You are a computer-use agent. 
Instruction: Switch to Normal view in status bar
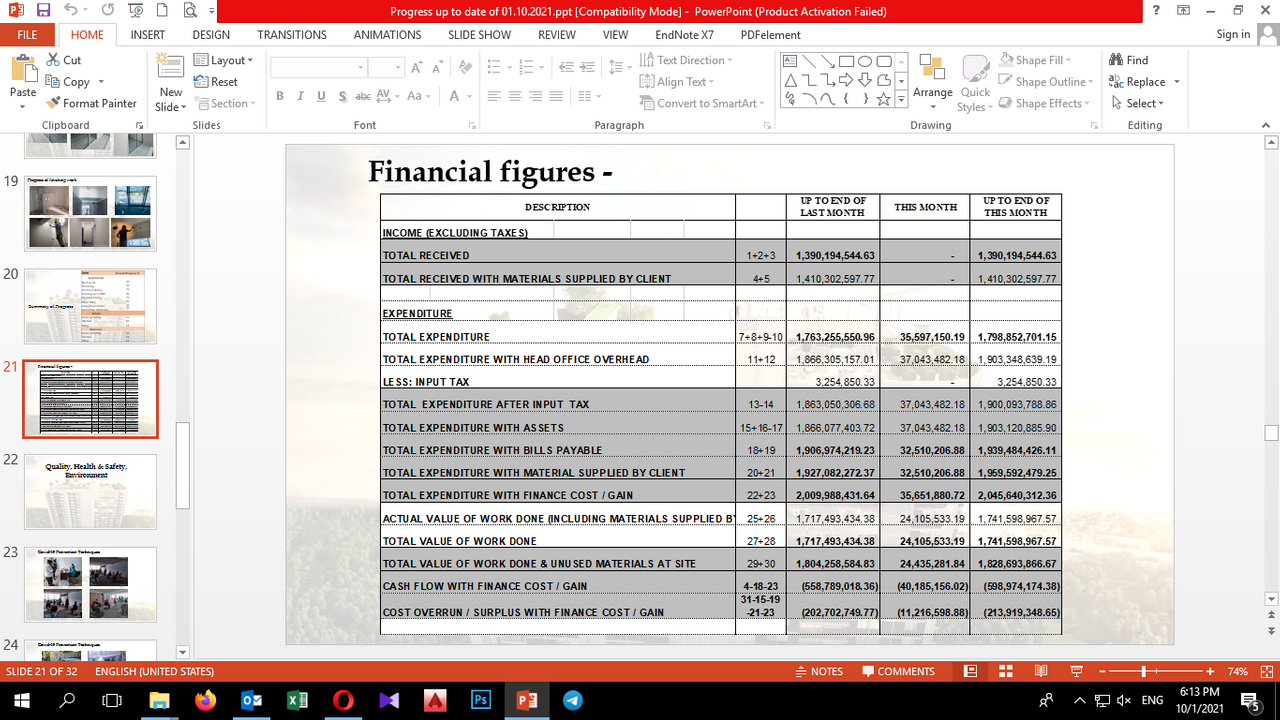(x=970, y=671)
